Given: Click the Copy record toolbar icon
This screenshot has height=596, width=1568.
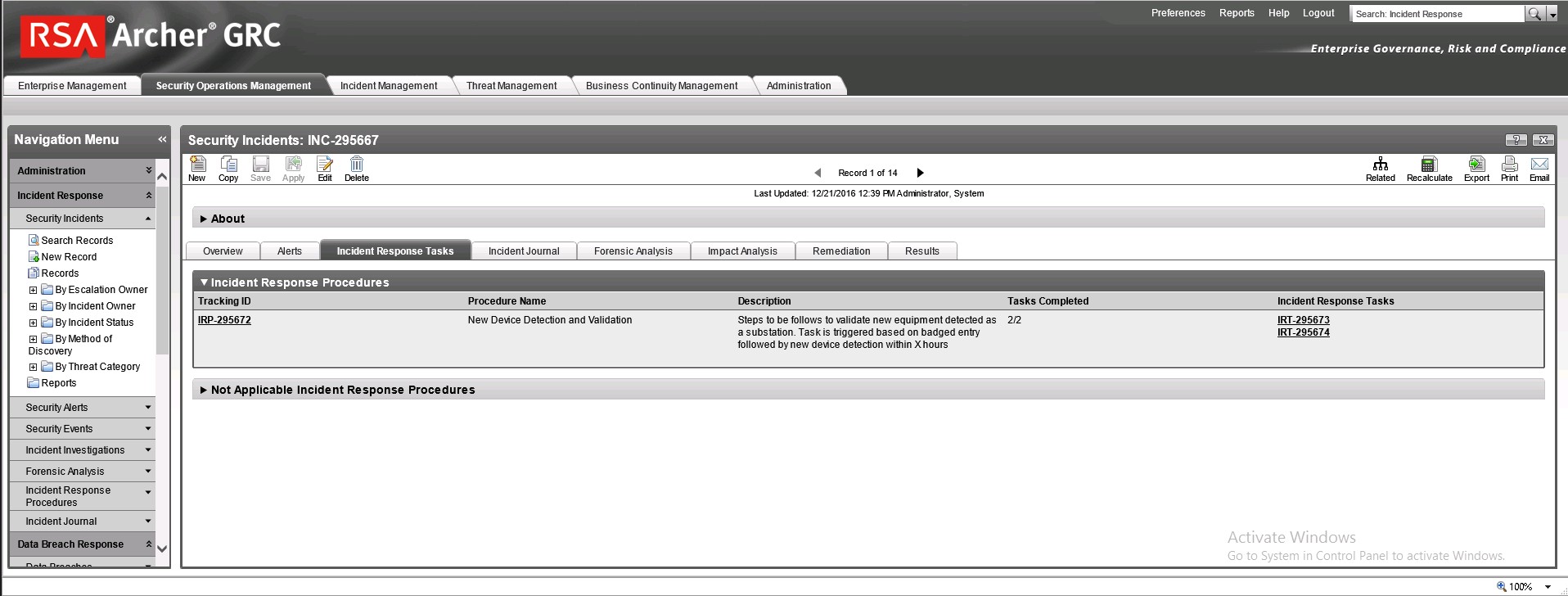Looking at the screenshot, I should [228, 169].
